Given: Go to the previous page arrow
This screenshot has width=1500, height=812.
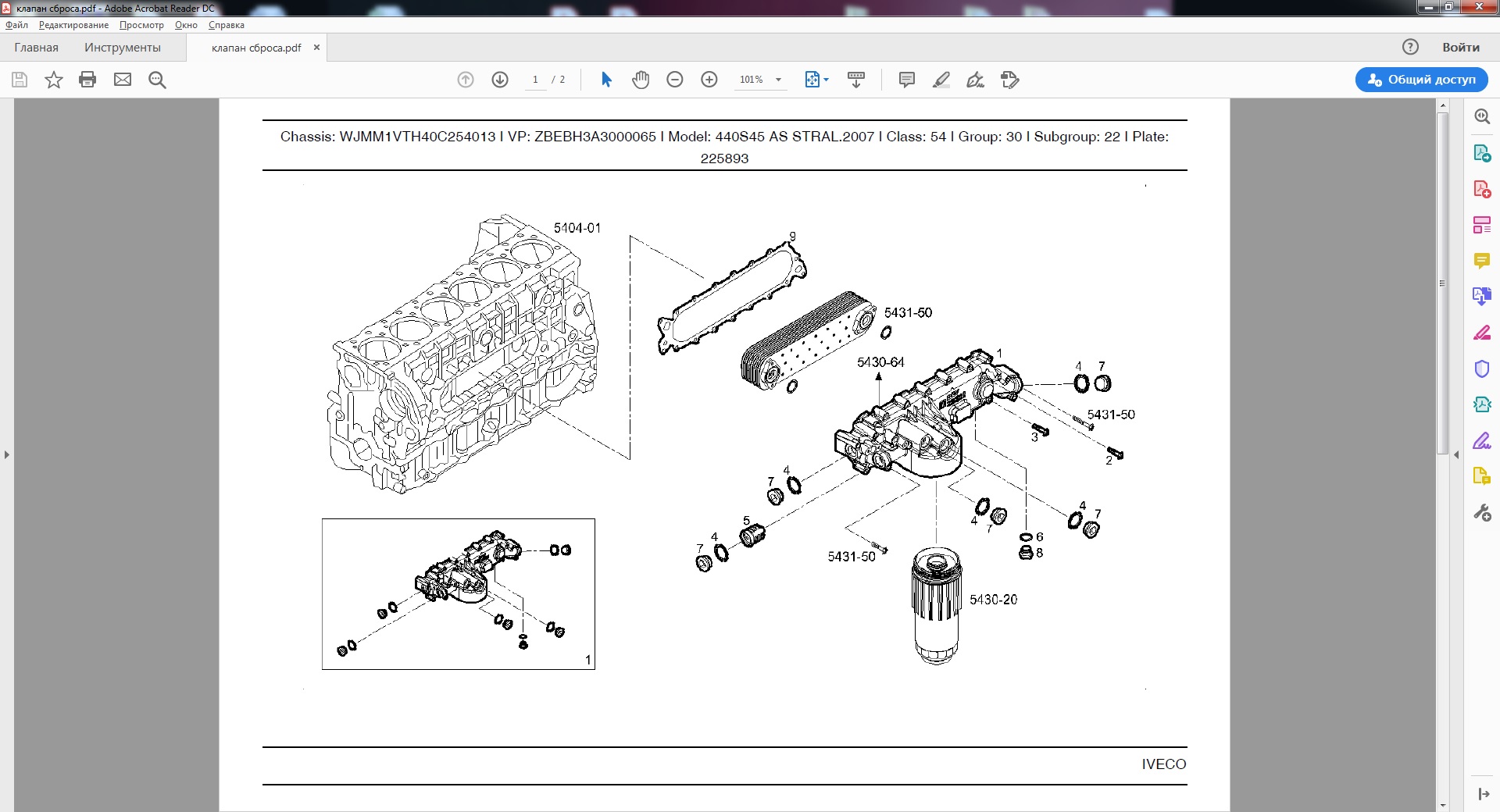Looking at the screenshot, I should pos(466,80).
